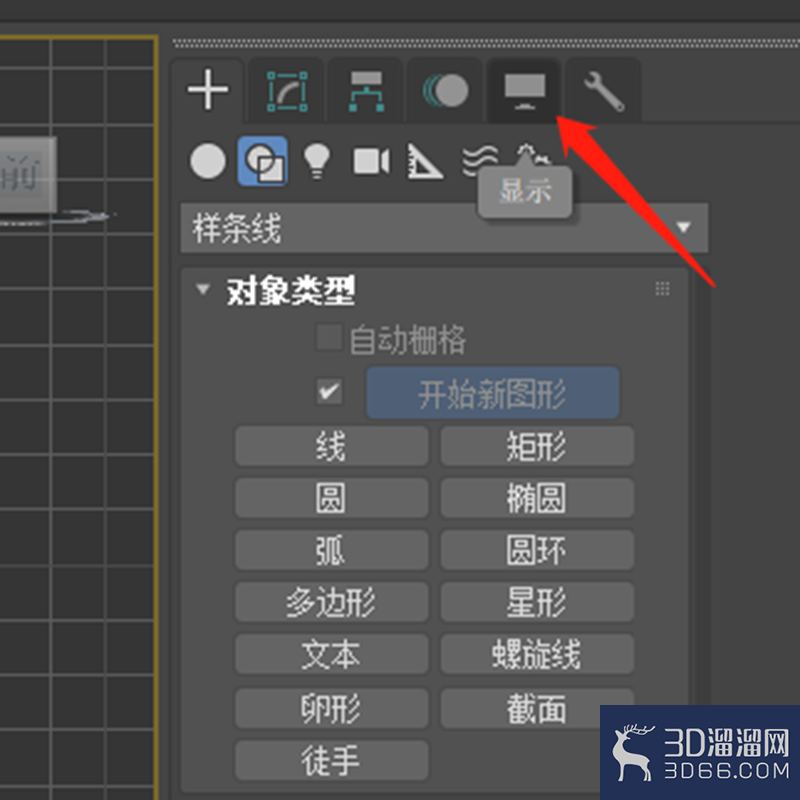Image resolution: width=800 pixels, height=800 pixels.
Task: Uncheck the 开始新图形 checkbox
Action: (x=329, y=392)
